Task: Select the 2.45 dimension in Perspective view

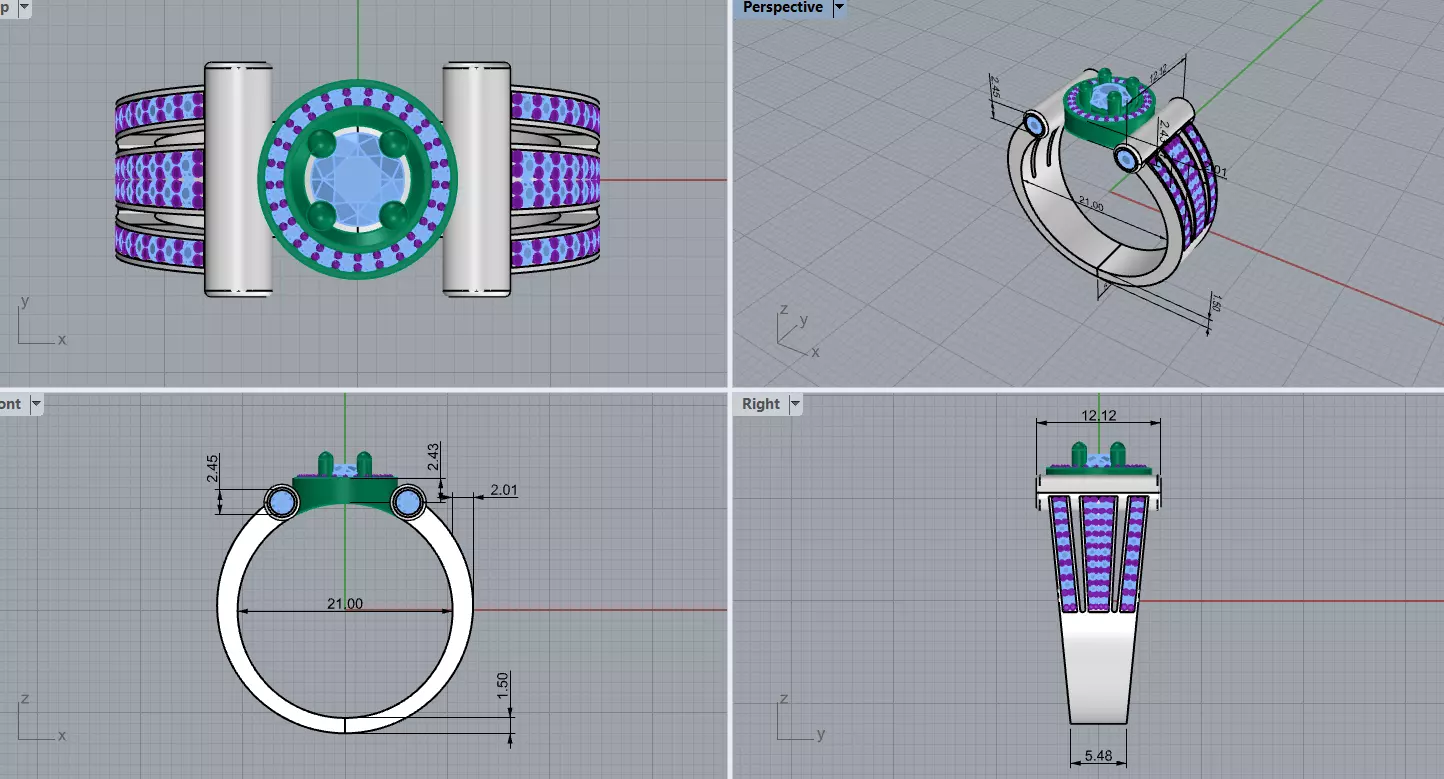Action: click(995, 87)
